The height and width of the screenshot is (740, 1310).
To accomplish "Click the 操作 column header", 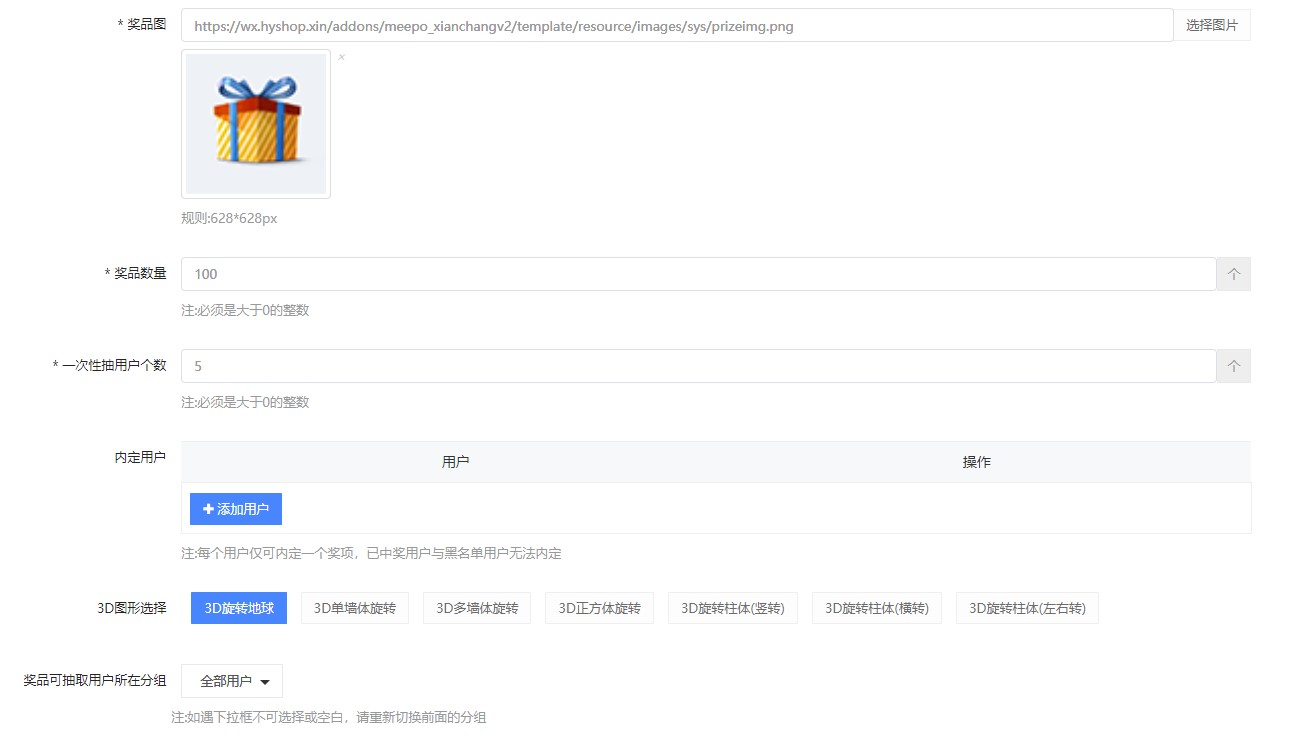I will [976, 462].
